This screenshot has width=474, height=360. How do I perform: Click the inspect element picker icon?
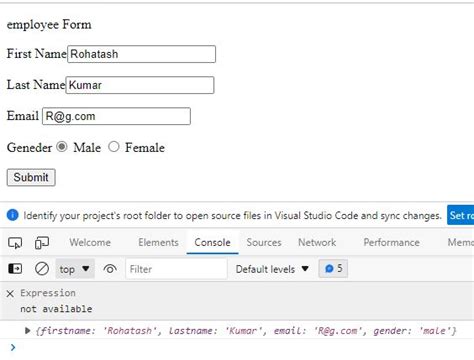[15, 243]
